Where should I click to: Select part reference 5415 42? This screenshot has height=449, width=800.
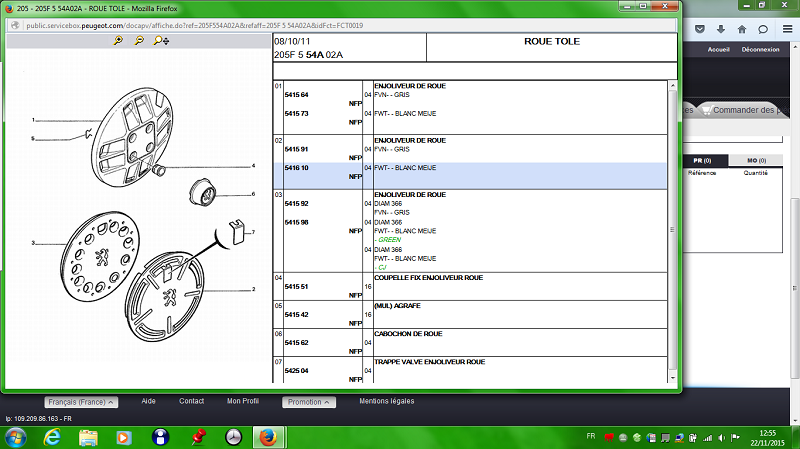pos(296,314)
